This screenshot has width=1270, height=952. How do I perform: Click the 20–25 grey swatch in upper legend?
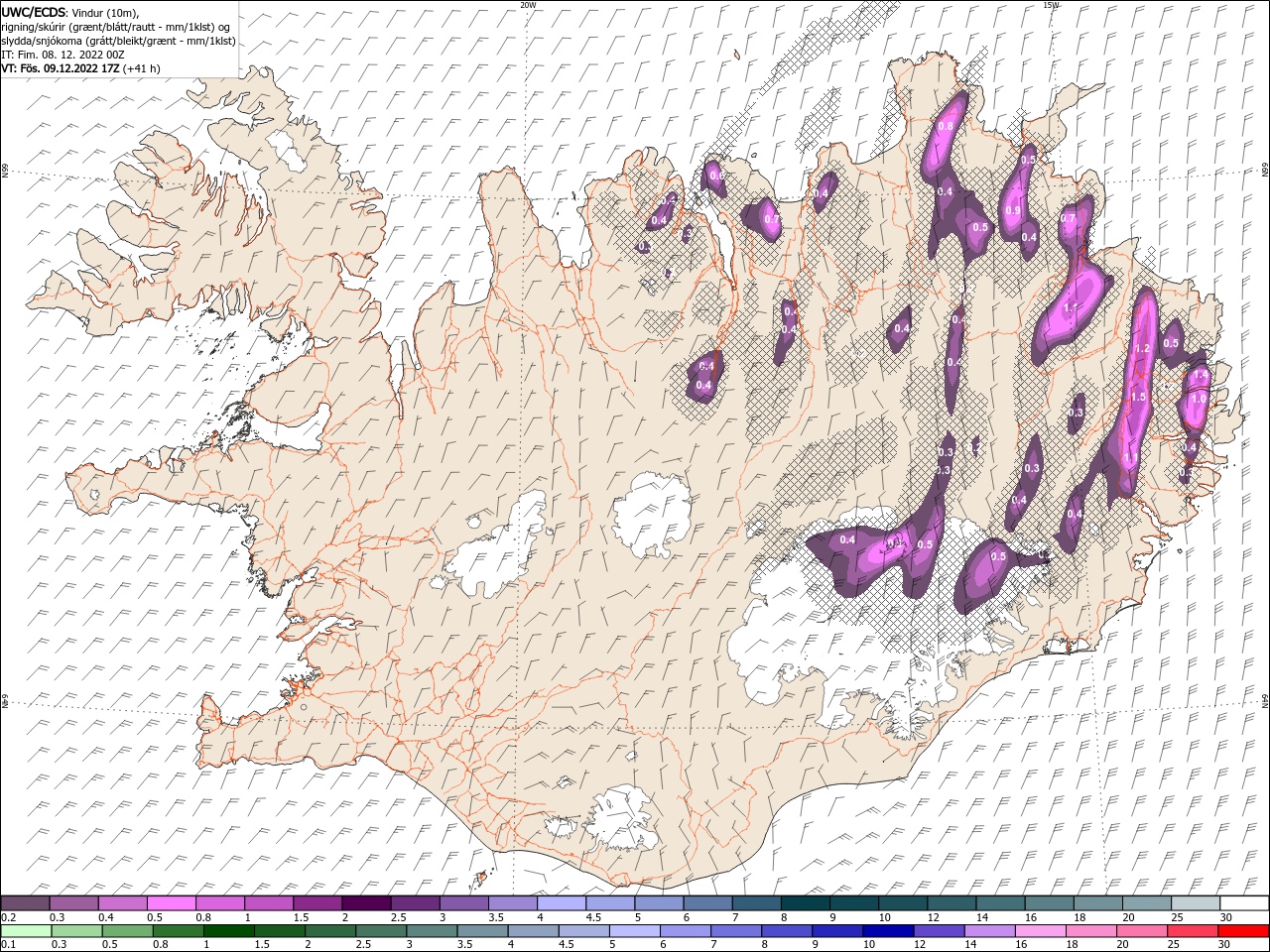pos(1146,903)
